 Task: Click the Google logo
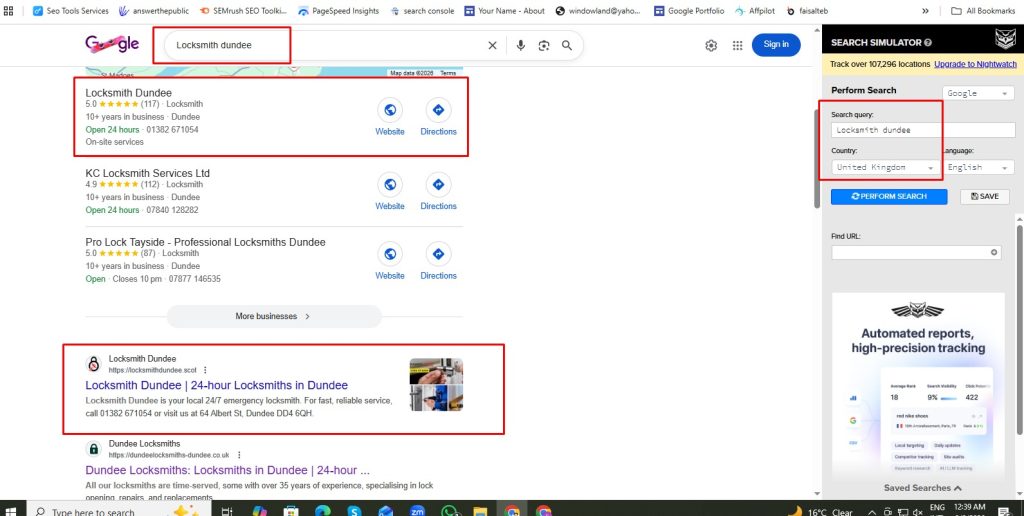112,44
